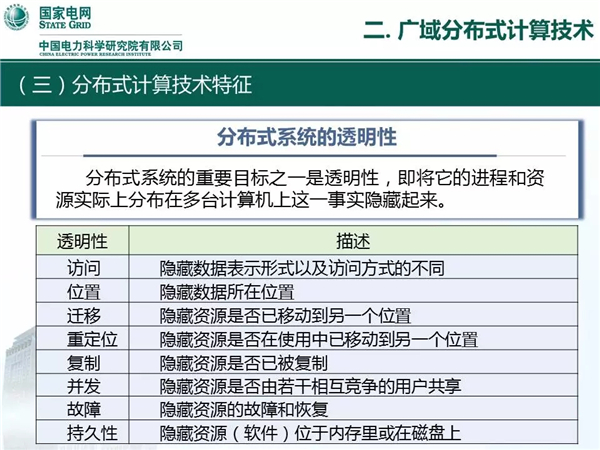
Task: Select the description 隐藏资源（软件）位于内存里或在磁盘上
Action: (x=311, y=432)
